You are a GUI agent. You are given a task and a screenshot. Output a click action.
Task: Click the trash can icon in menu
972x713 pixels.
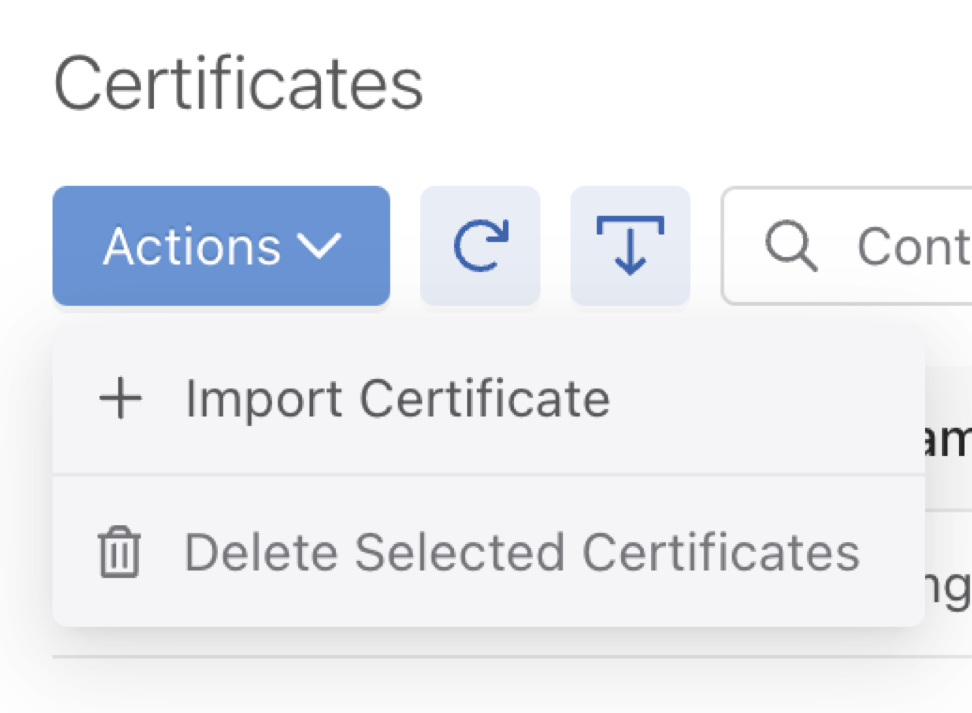119,553
